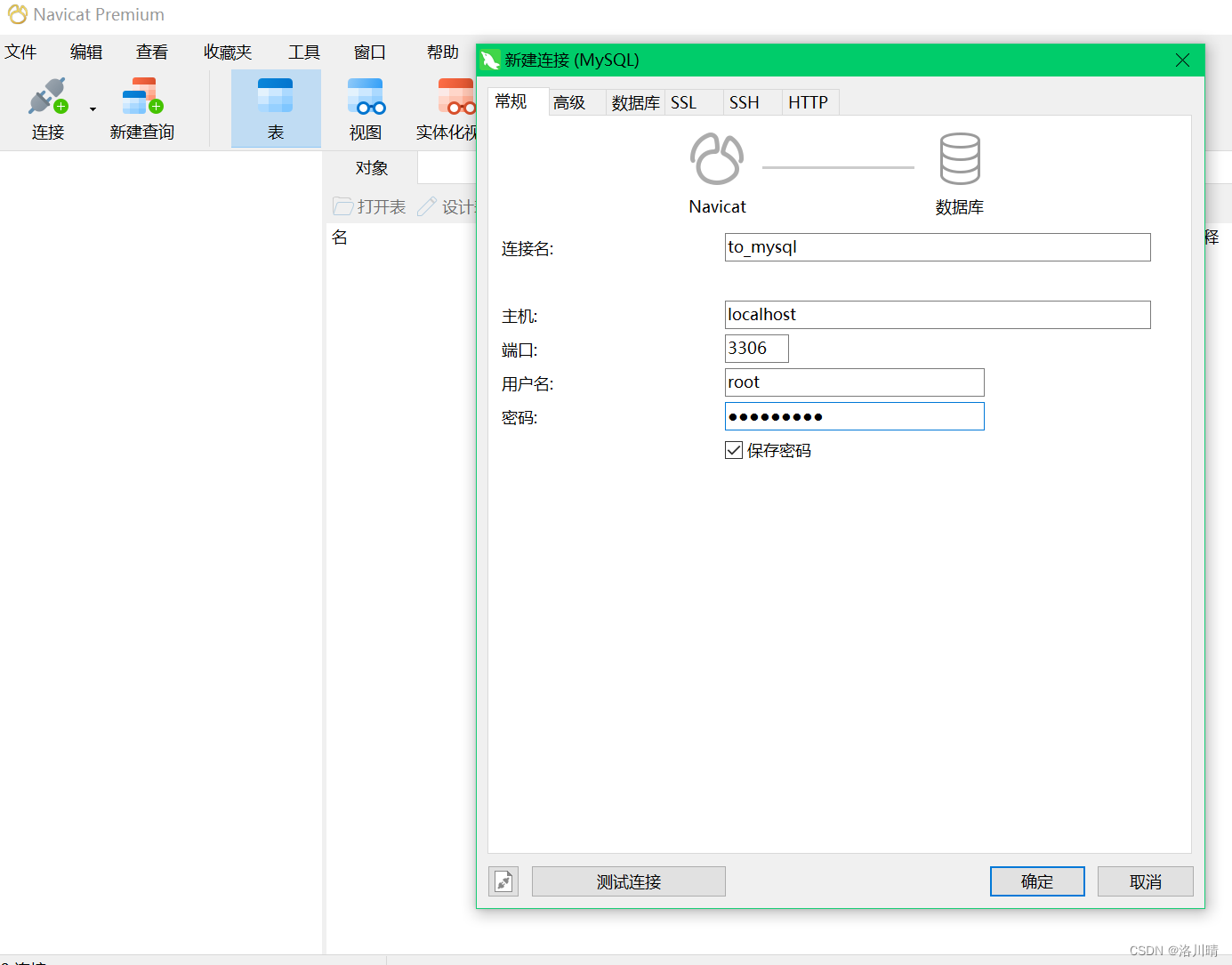Screen dimensions: 1232x965
Task: Open the Window (窗口) menu
Action: point(370,52)
